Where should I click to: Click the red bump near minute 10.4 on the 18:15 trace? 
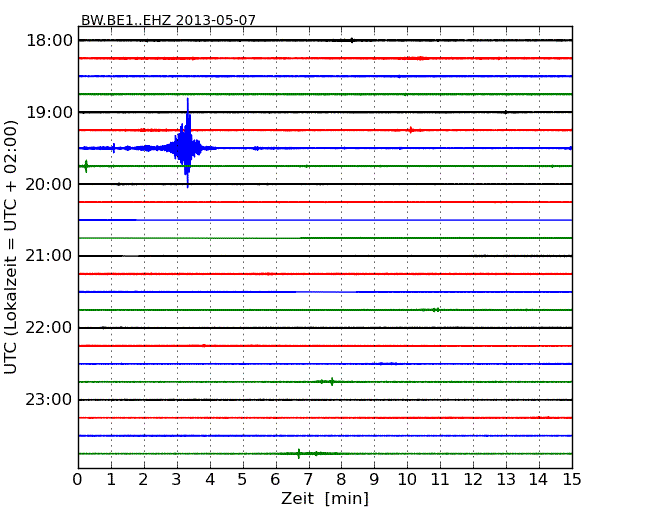(421, 58)
